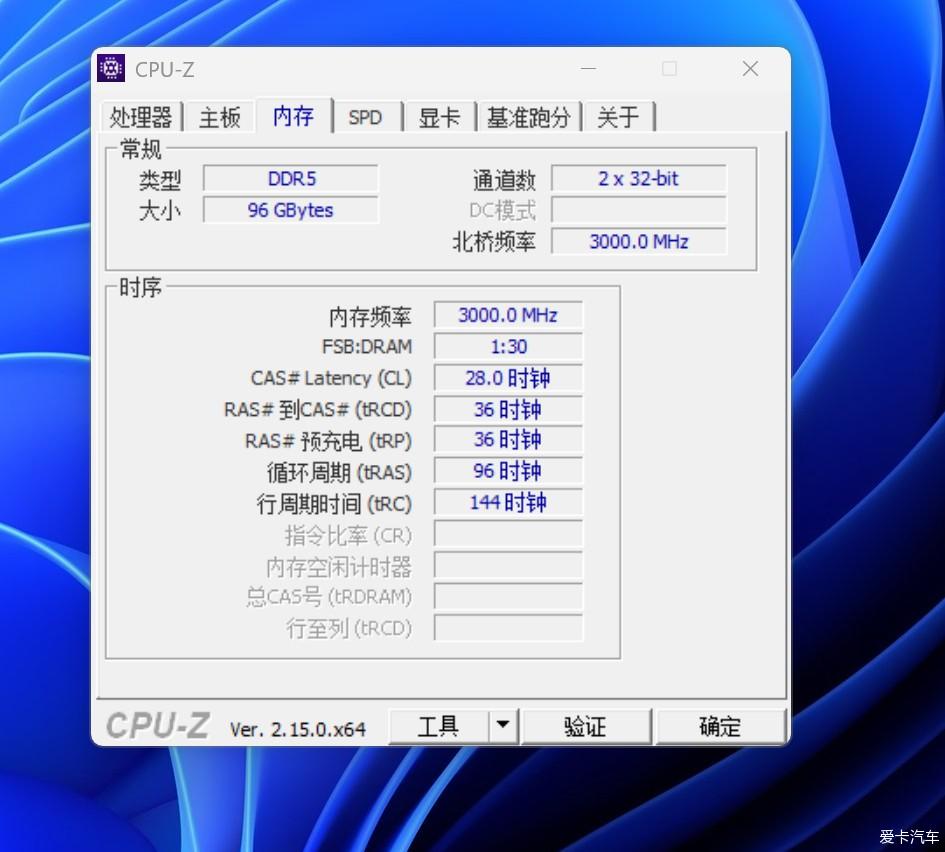The image size is (945, 852).
Task: Click the 类型 label
Action: 160,180
